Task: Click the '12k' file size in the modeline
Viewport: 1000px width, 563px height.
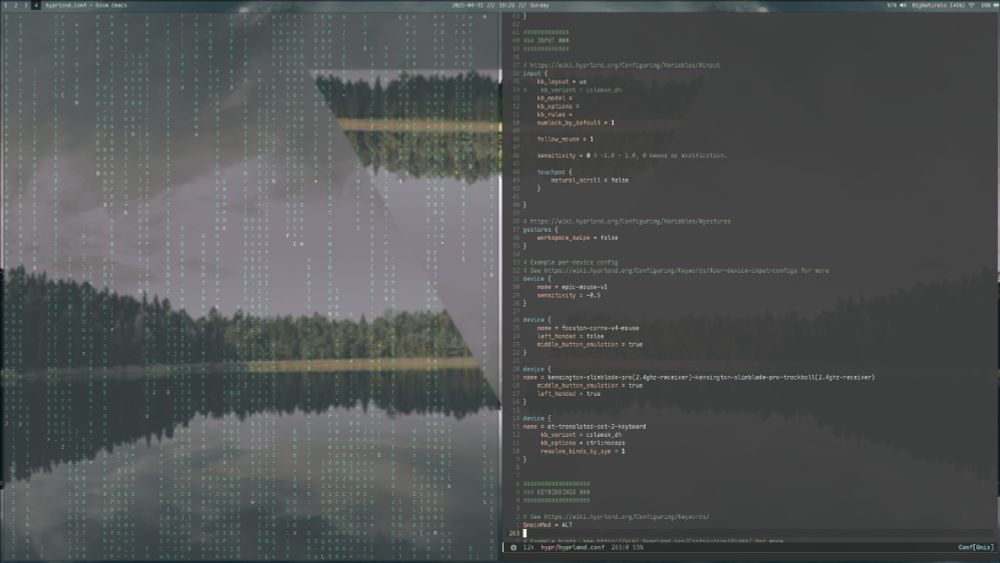Action: point(529,547)
